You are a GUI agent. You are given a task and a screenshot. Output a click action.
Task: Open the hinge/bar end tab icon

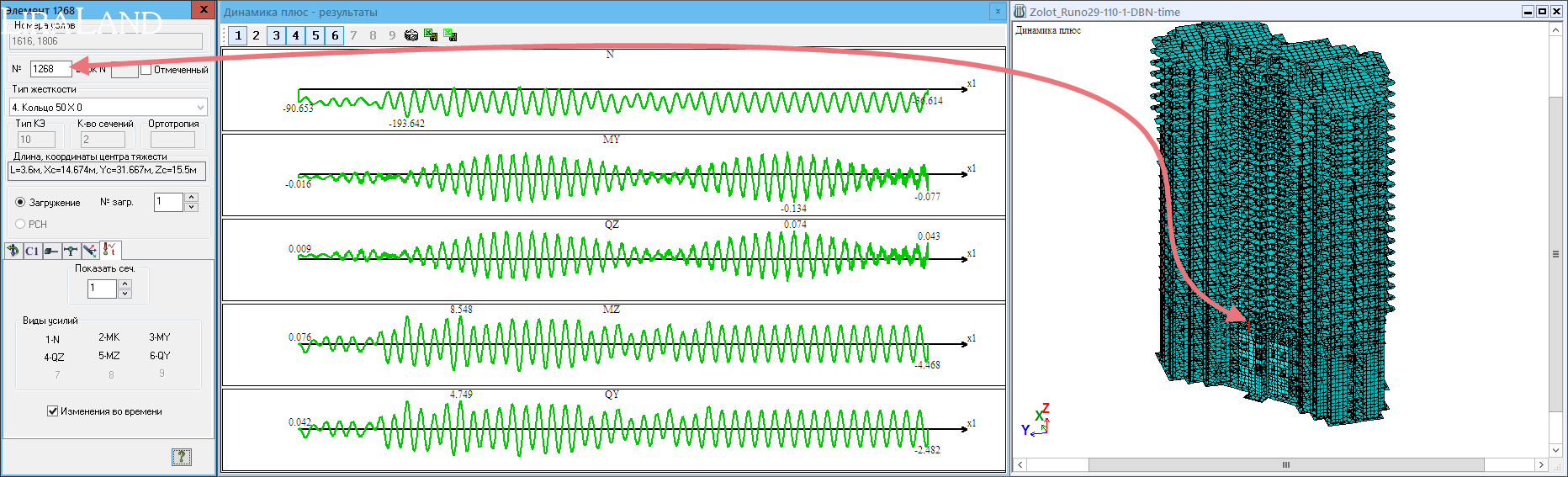(x=51, y=251)
